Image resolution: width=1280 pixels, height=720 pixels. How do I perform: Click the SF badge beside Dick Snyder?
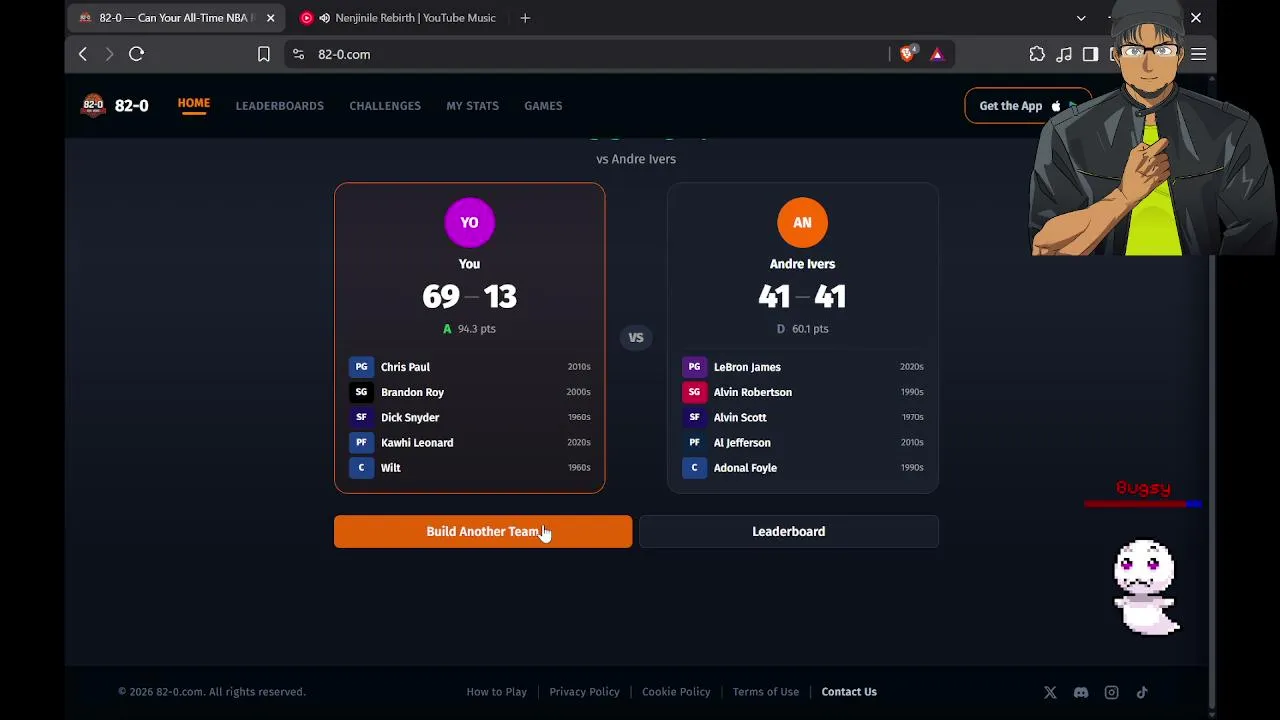[x=361, y=417]
